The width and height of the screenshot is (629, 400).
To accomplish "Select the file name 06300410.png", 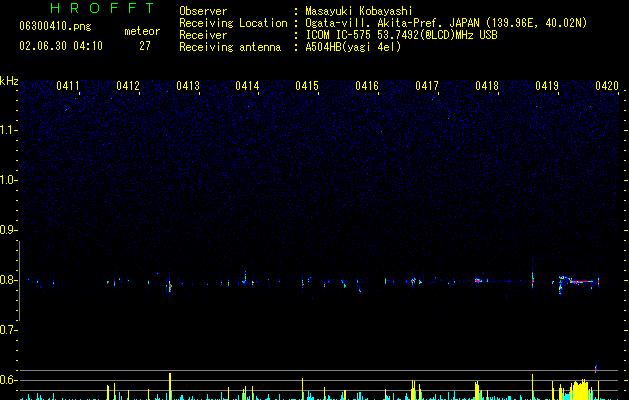I will (x=55, y=27).
